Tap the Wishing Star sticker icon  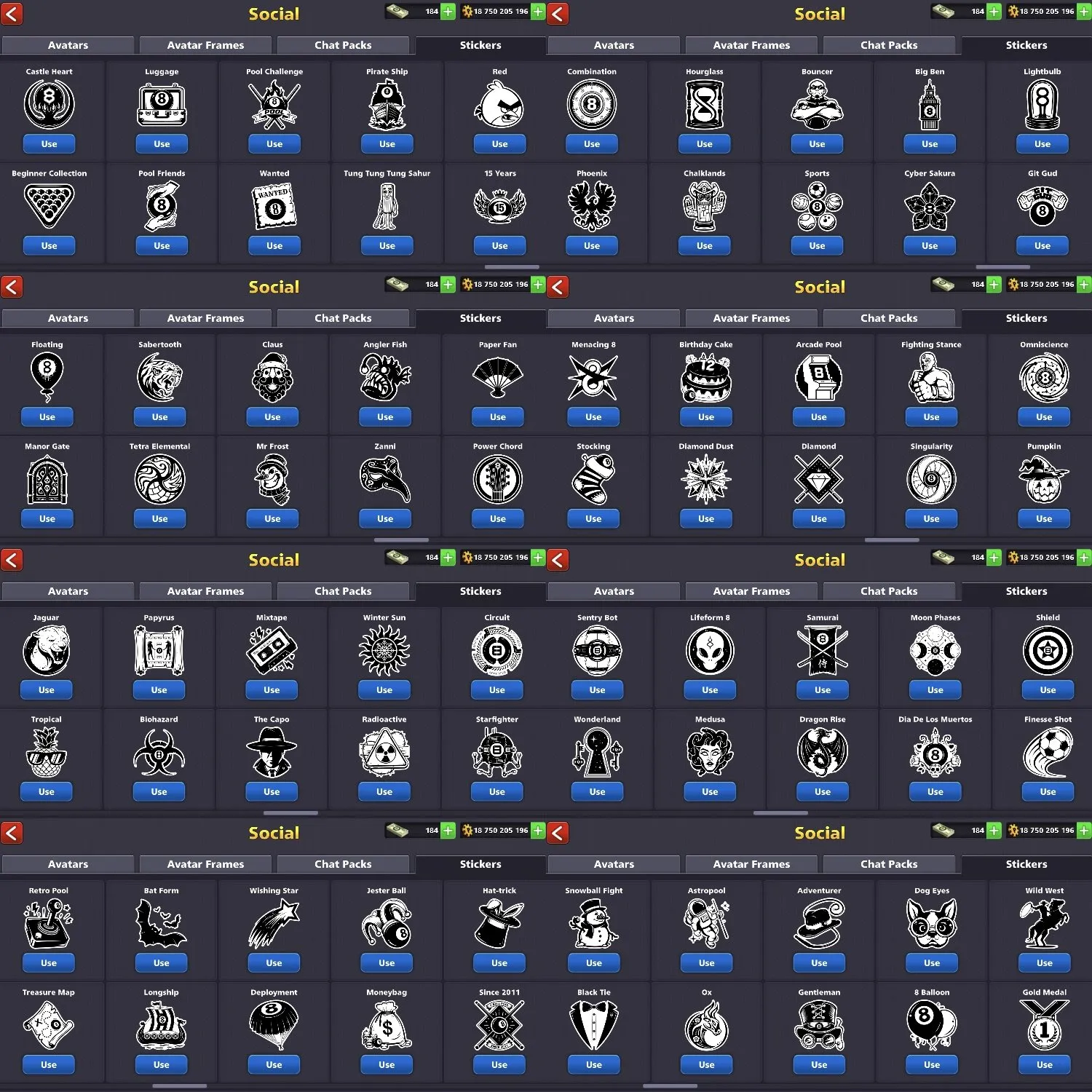click(x=274, y=923)
